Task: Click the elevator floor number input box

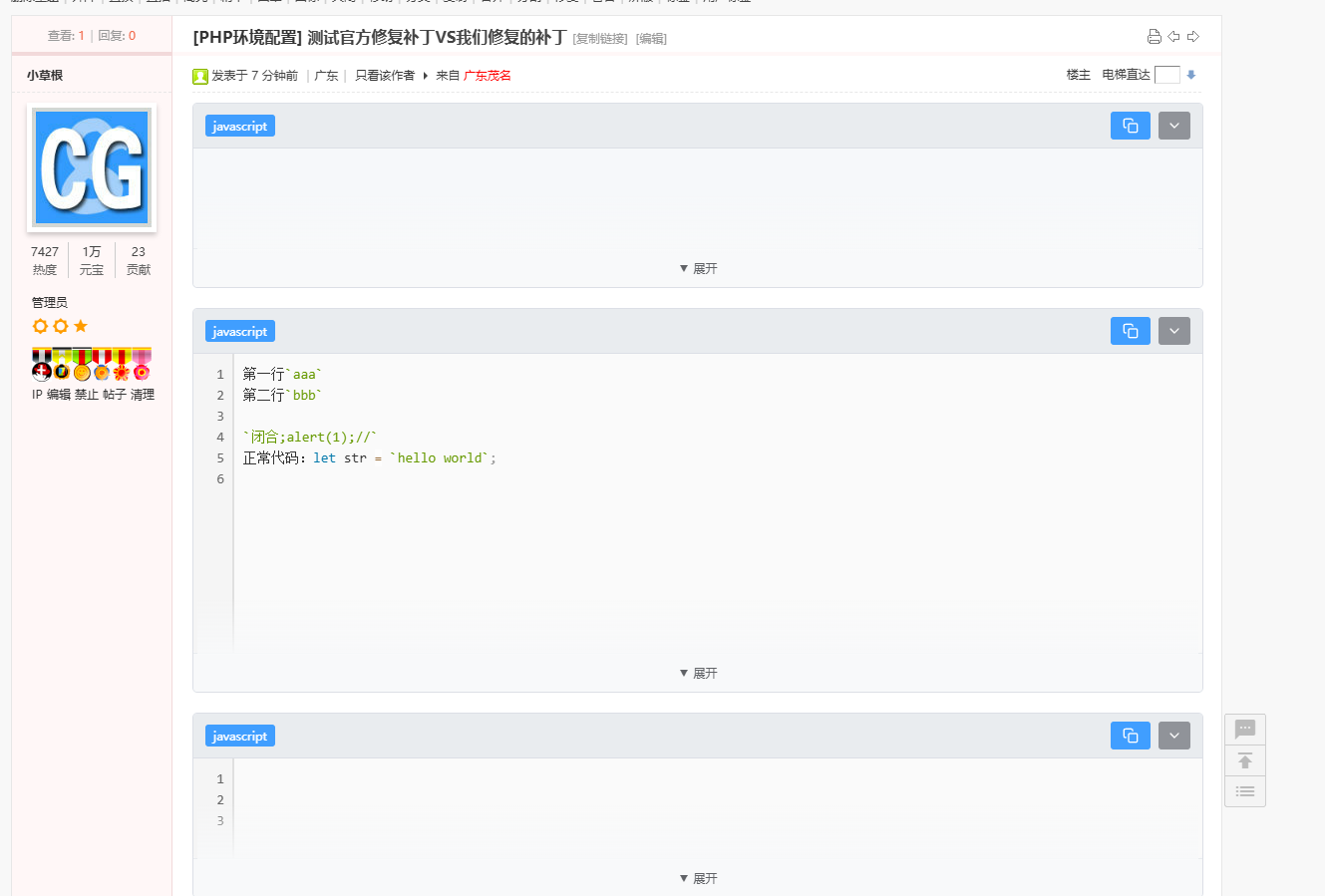Action: pos(1167,75)
